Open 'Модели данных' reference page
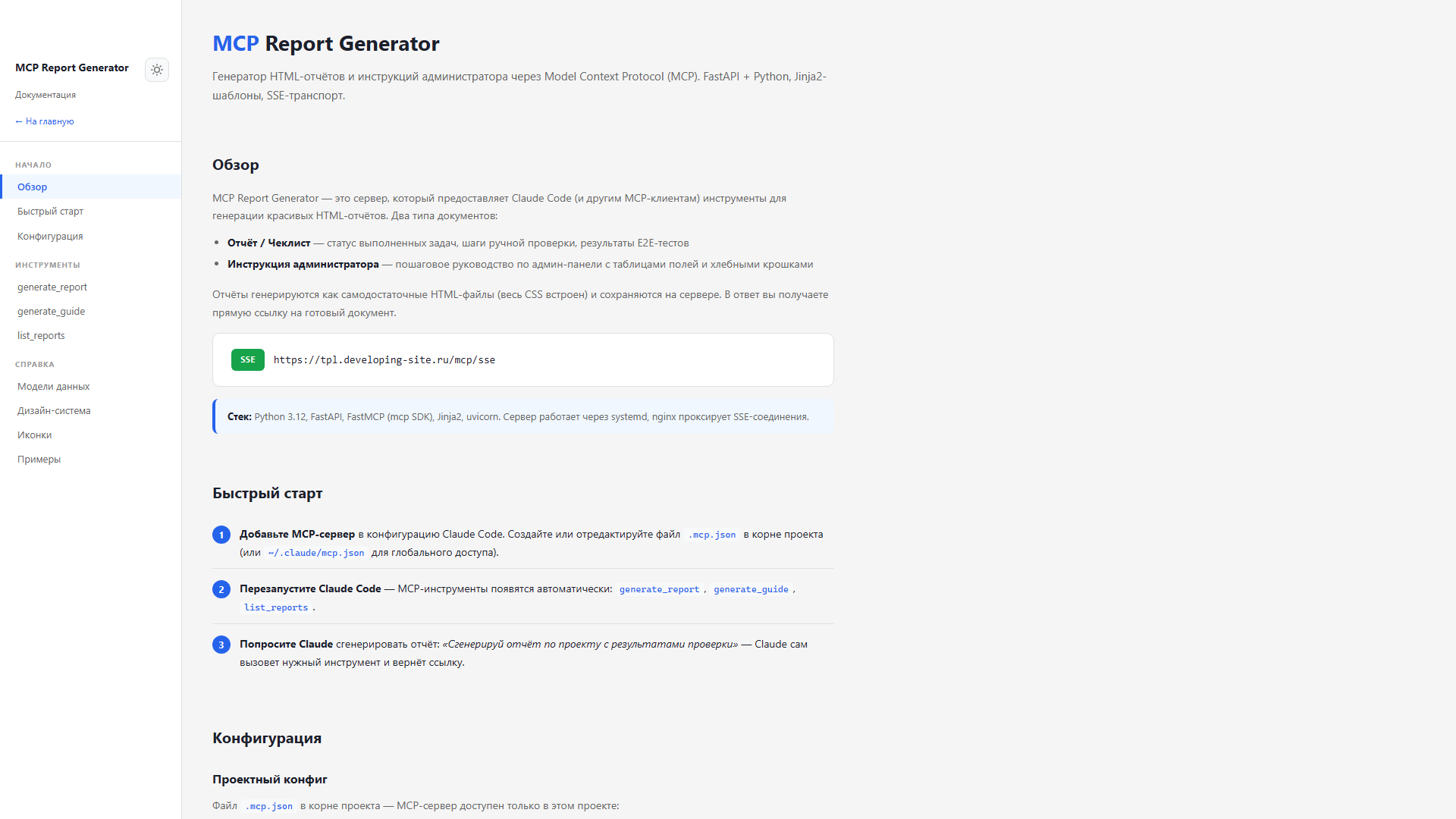Image resolution: width=1456 pixels, height=819 pixels. [x=54, y=387]
